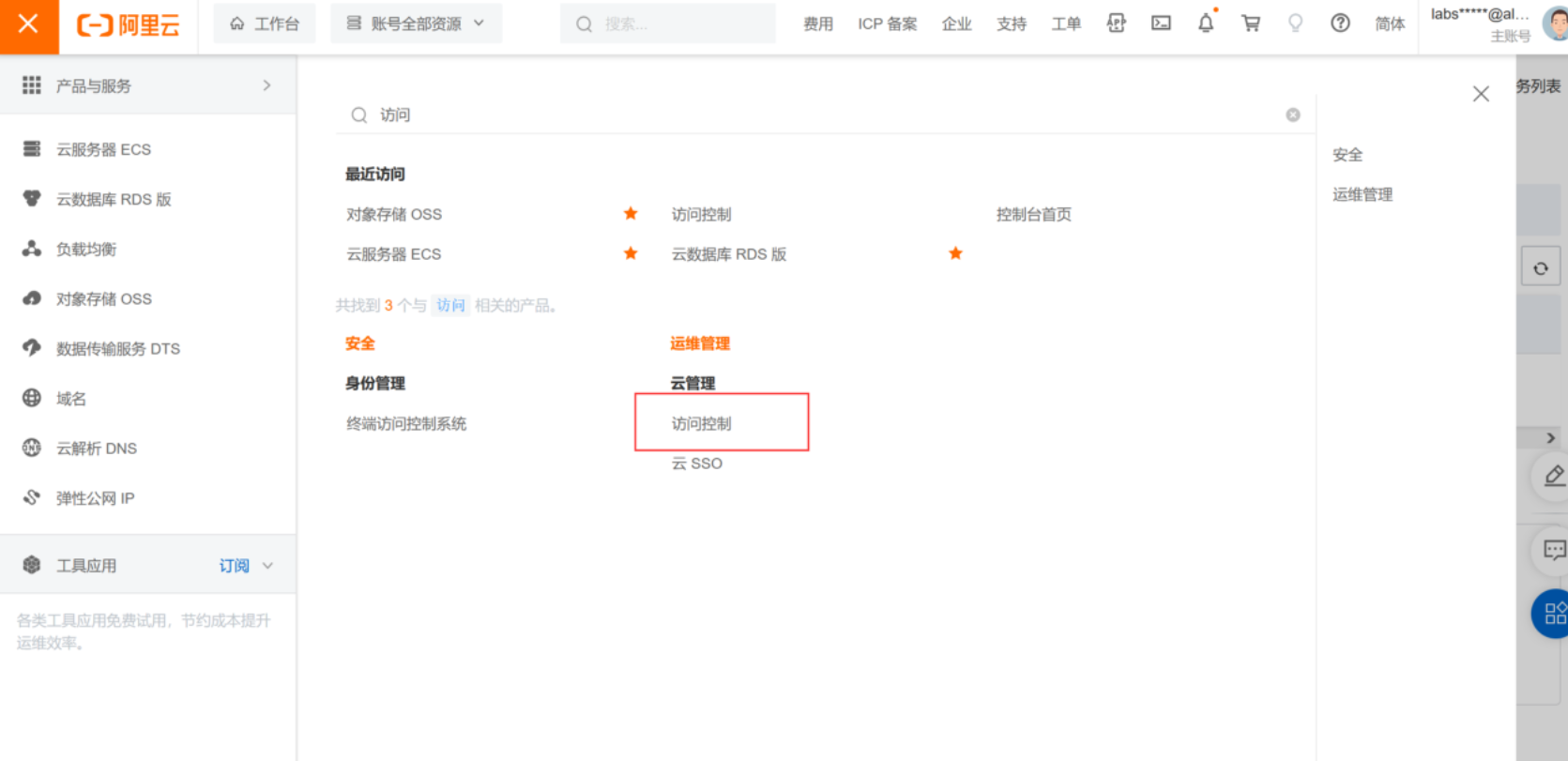Open recent 对象存储 OSS link
Image resolution: width=1568 pixels, height=761 pixels.
[394, 214]
